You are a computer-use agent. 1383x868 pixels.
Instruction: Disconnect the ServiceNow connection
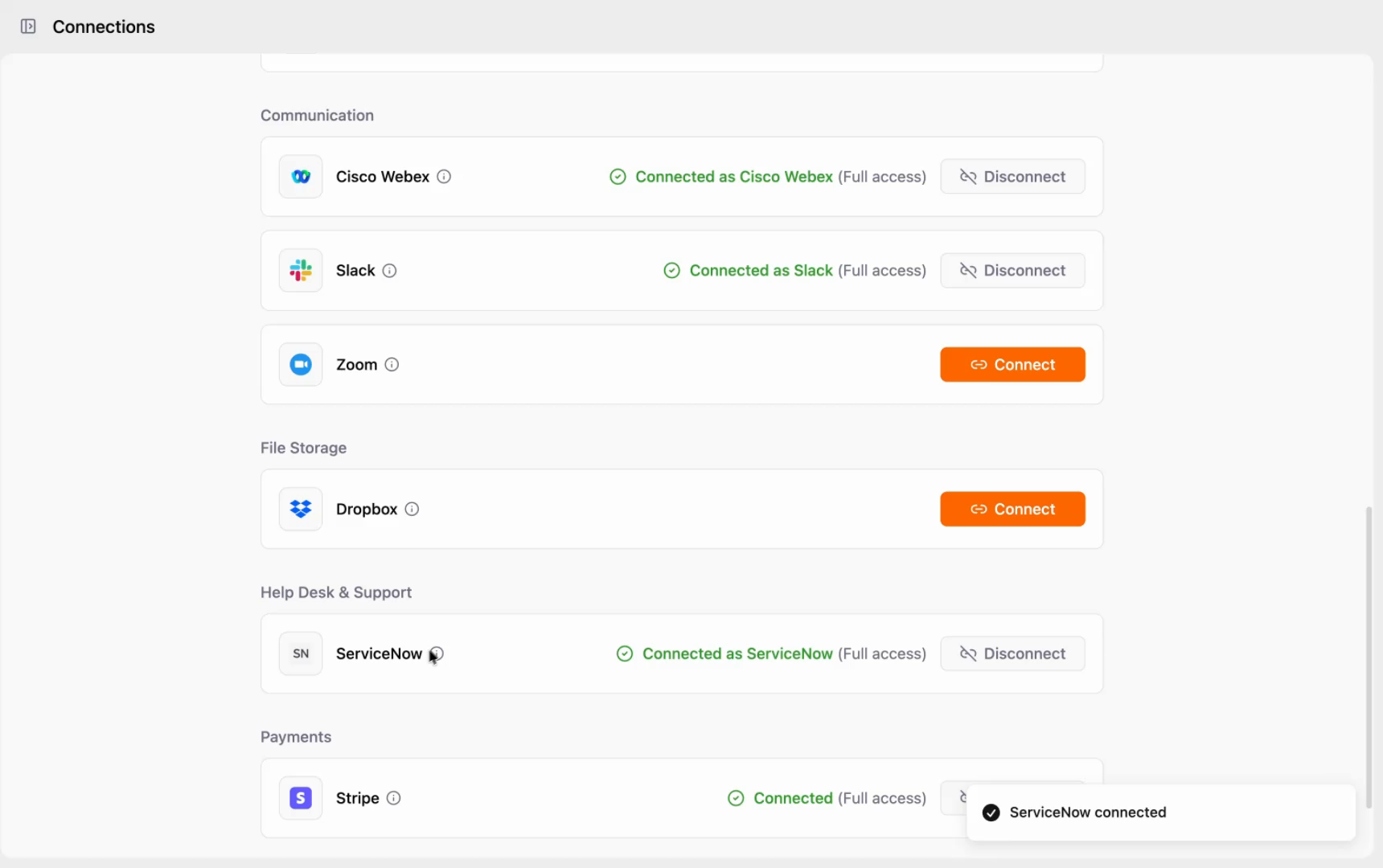click(1012, 654)
